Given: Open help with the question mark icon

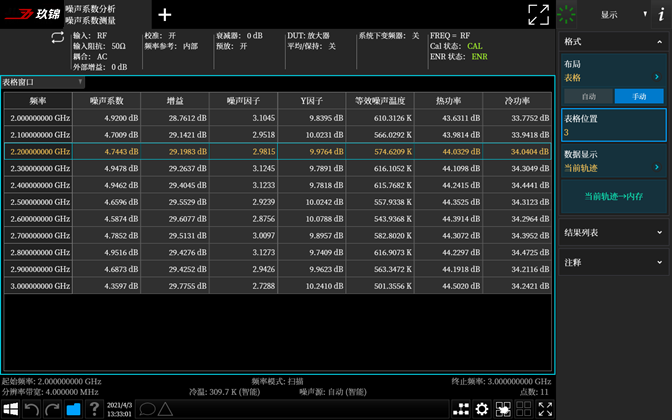Looking at the screenshot, I should point(94,409).
